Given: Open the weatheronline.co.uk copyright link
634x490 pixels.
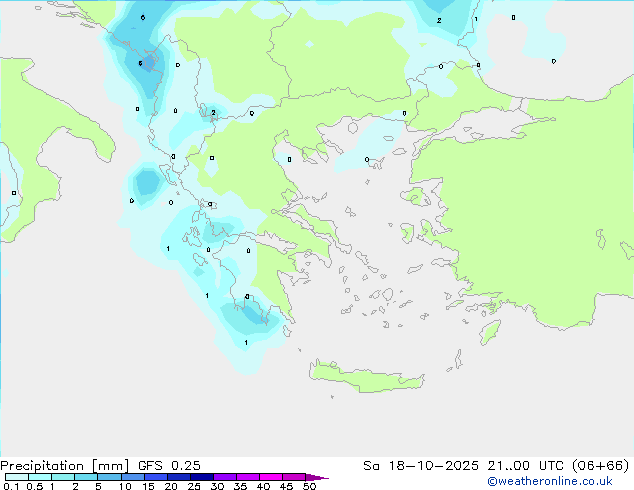Looking at the screenshot, I should [x=550, y=481].
